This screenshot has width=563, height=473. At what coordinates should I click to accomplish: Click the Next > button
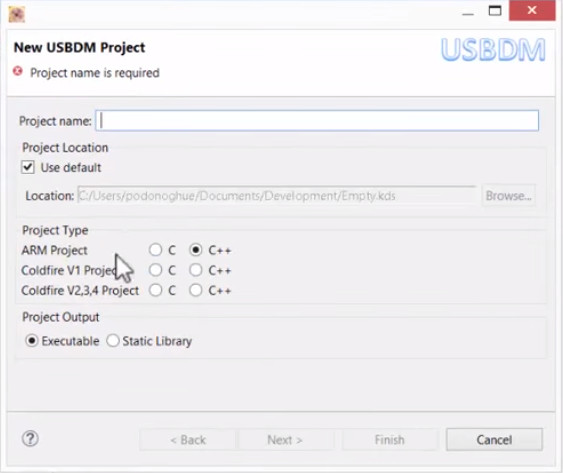285,440
